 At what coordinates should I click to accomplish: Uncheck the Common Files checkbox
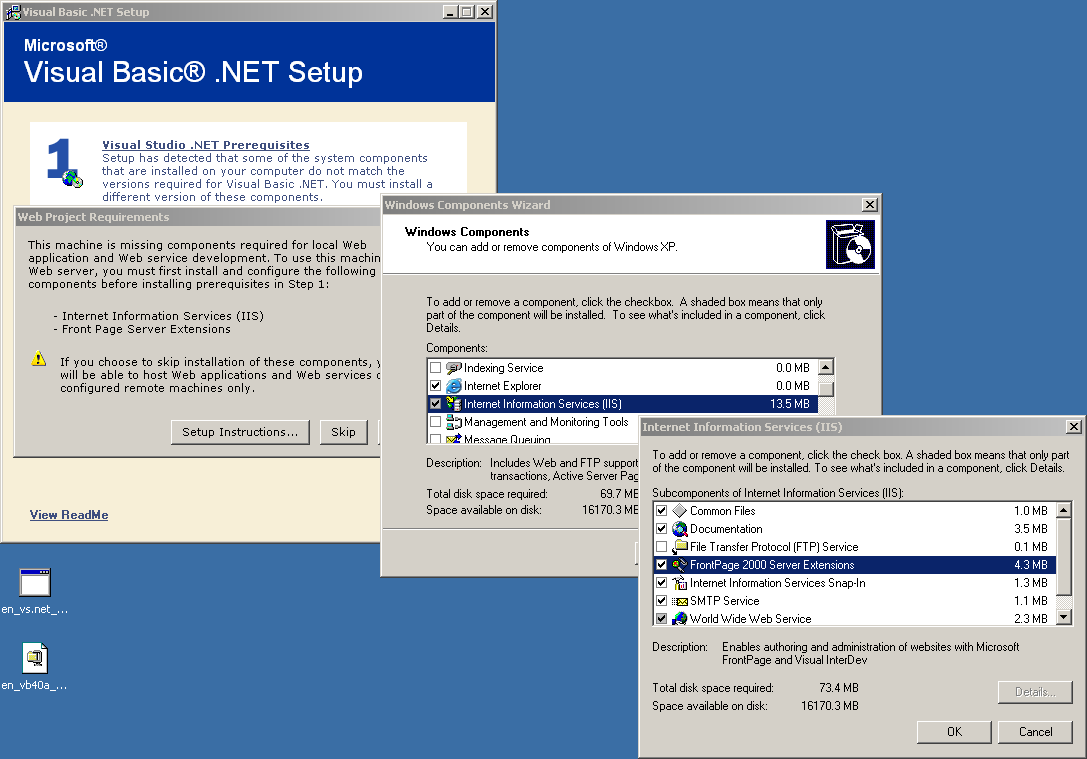(661, 511)
